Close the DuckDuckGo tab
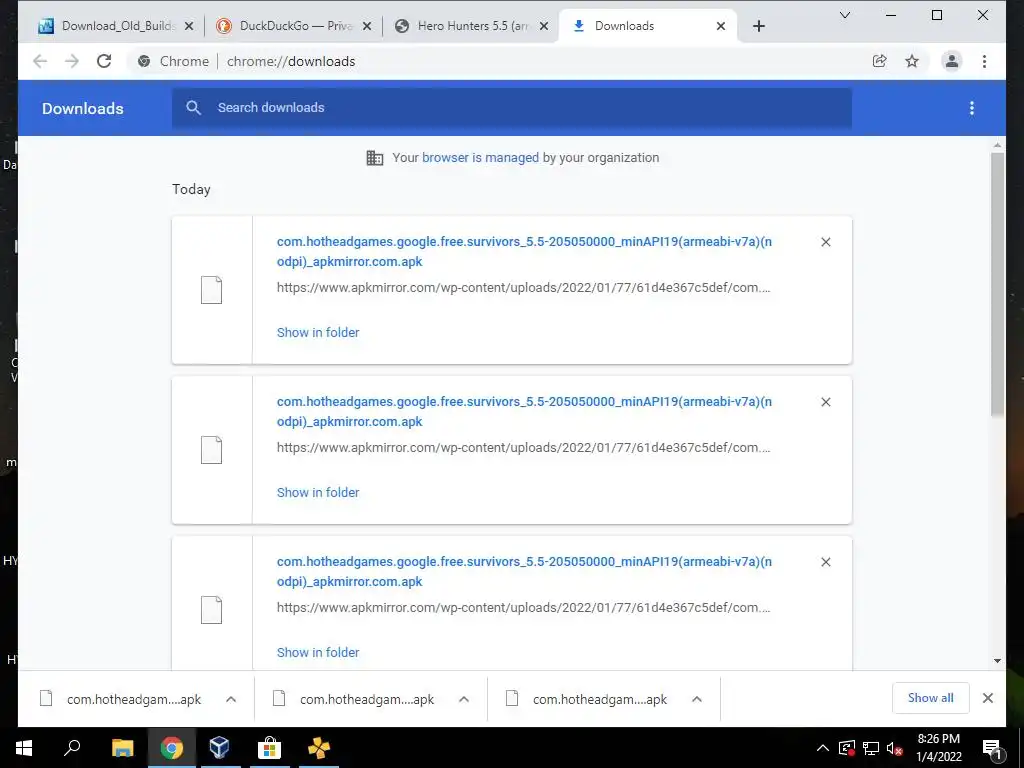The width and height of the screenshot is (1024, 768). [x=367, y=26]
